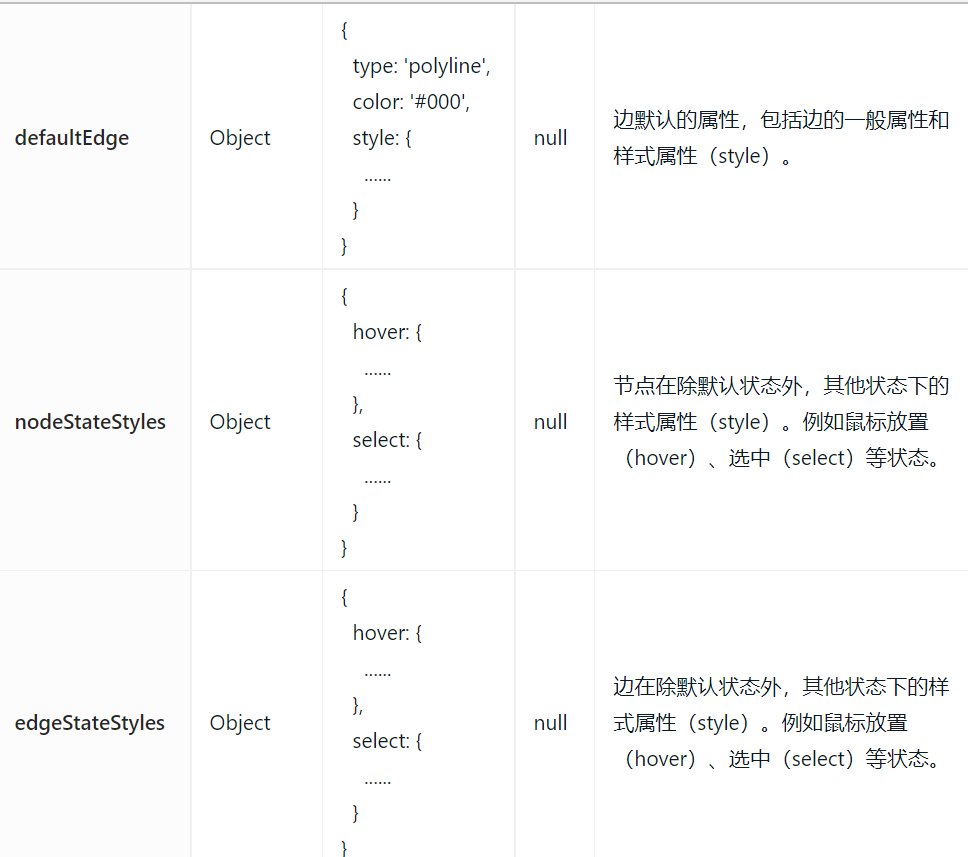Click the null default value of defaultEdge
The width and height of the screenshot is (968, 857).
coord(550,137)
